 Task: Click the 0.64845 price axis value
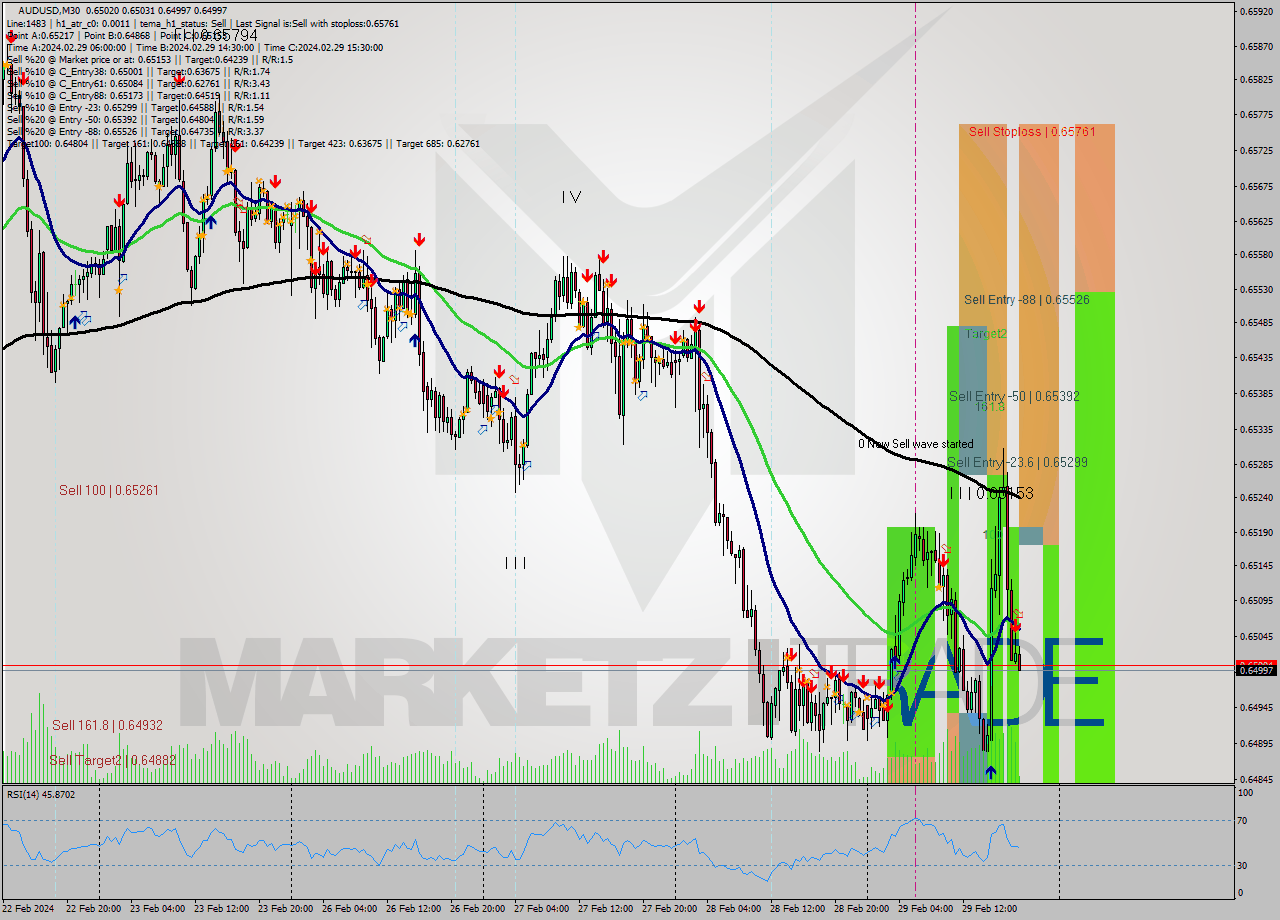pyautogui.click(x=1255, y=778)
